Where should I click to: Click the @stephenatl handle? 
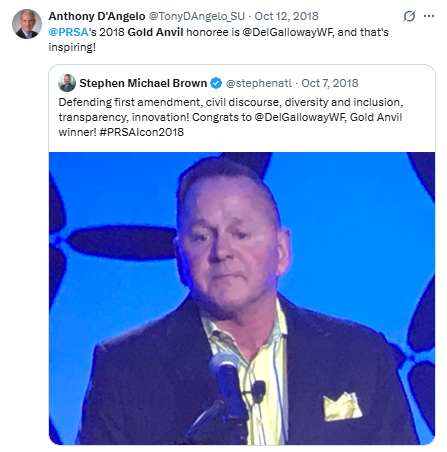[259, 83]
